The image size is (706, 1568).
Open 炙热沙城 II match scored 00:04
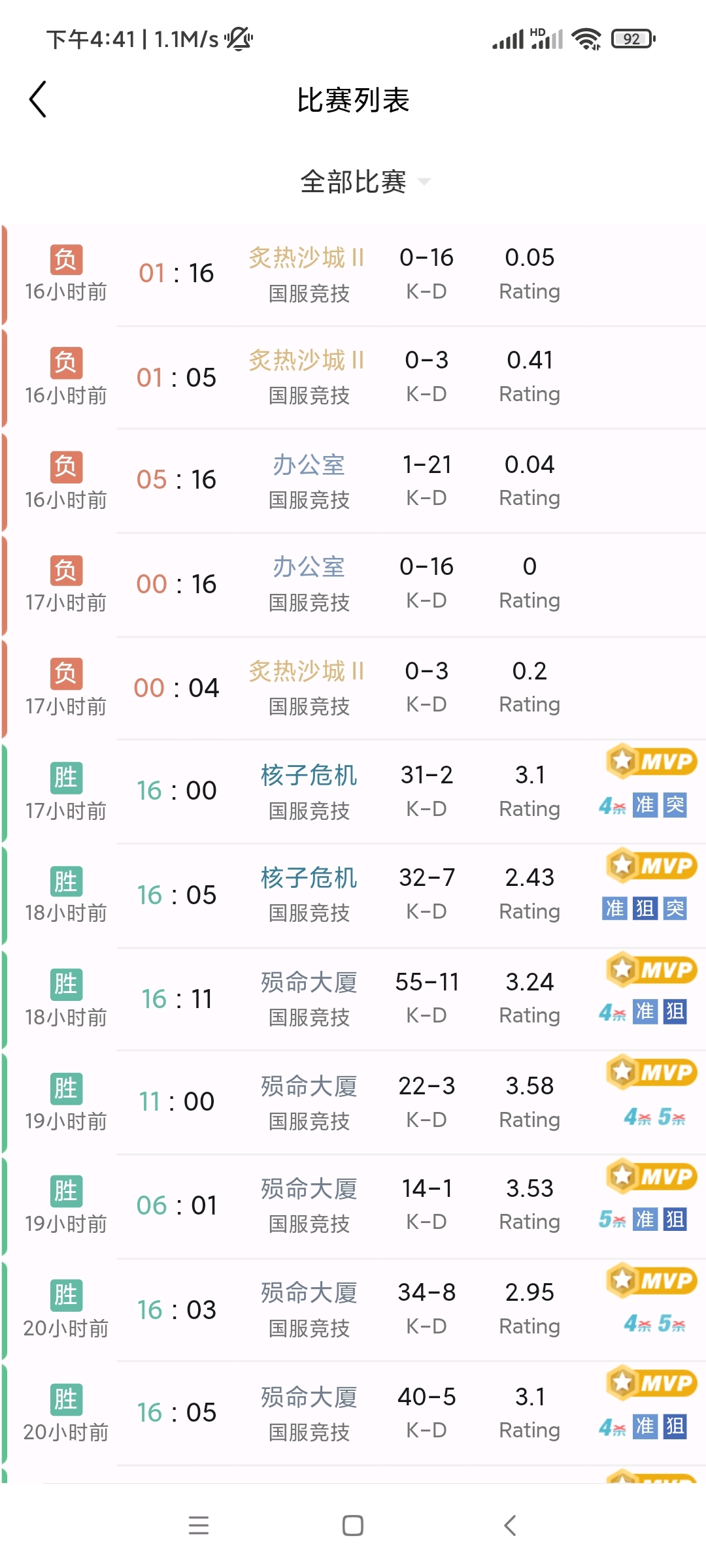(353, 688)
